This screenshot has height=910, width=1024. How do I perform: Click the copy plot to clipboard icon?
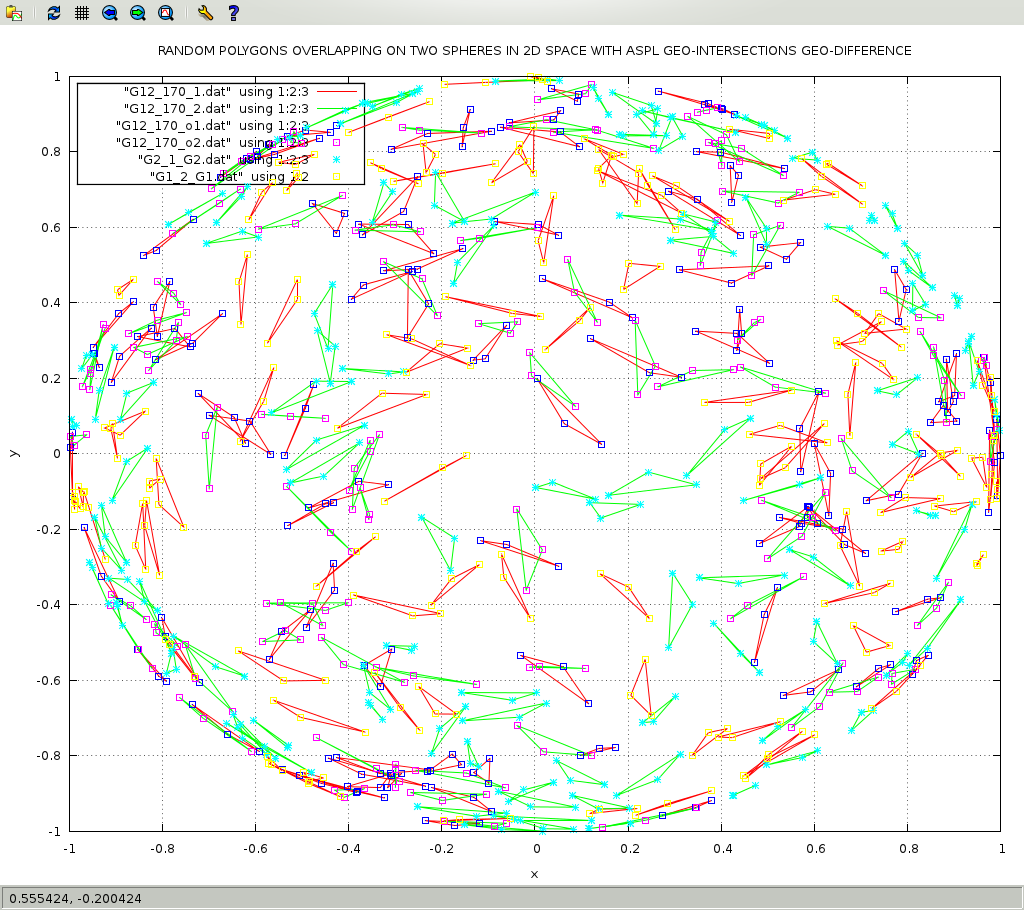pos(14,13)
